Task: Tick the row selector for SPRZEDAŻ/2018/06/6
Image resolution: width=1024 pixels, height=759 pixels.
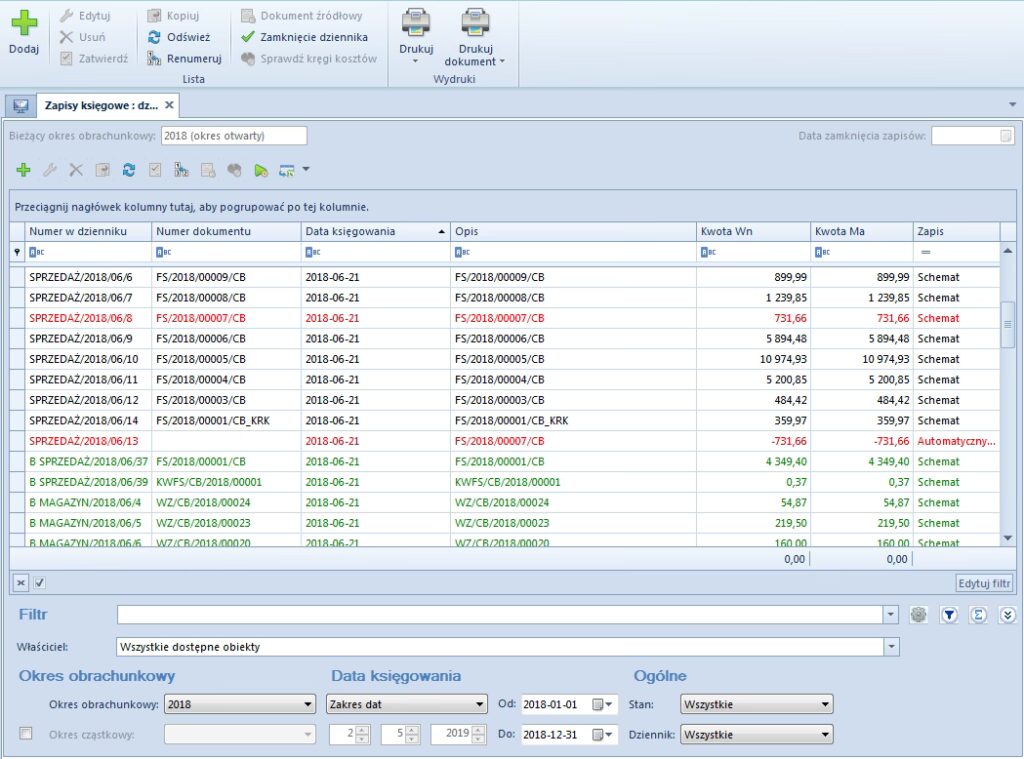Action: [x=18, y=277]
